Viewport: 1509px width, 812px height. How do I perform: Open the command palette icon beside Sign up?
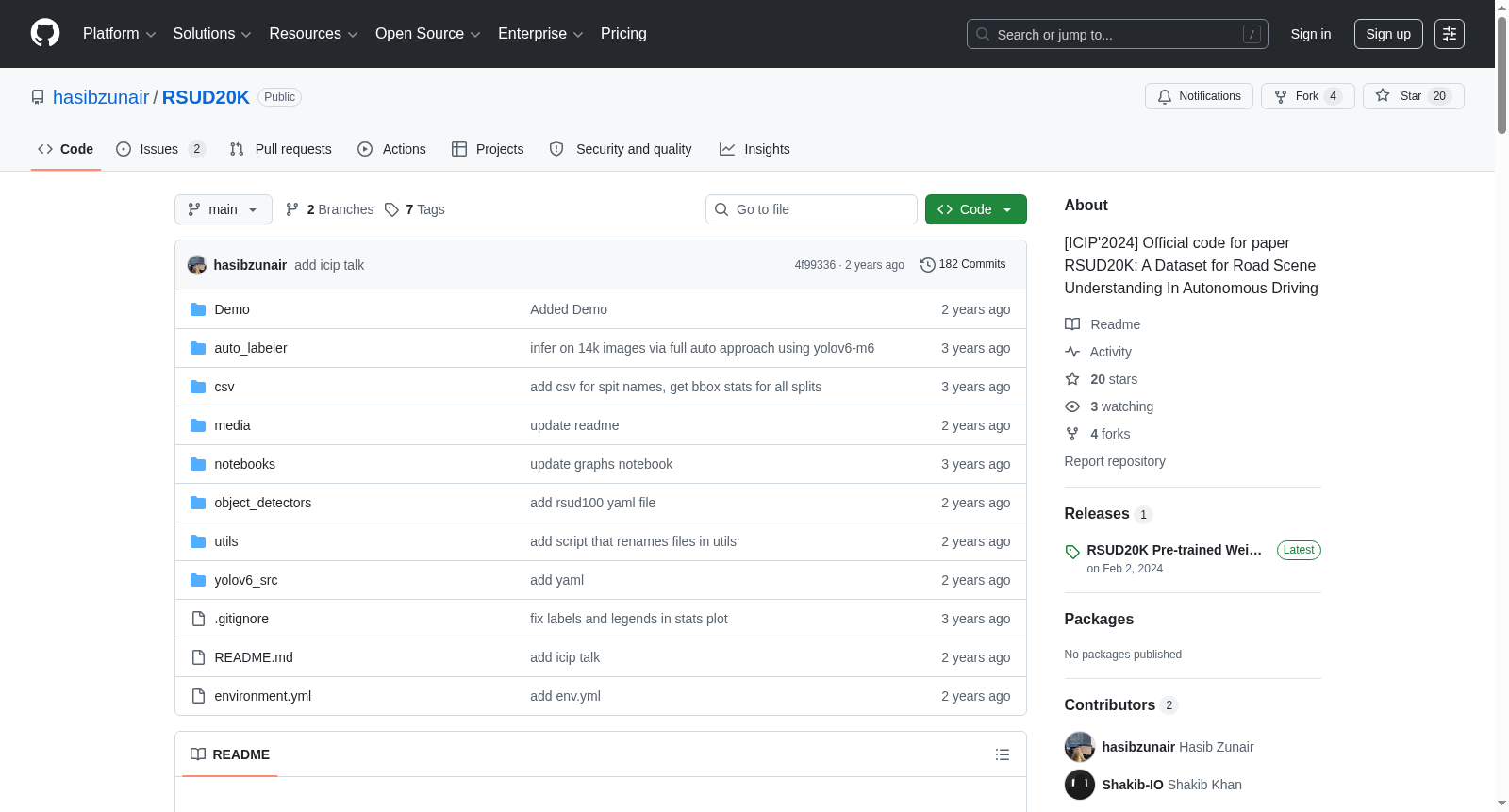(x=1450, y=34)
